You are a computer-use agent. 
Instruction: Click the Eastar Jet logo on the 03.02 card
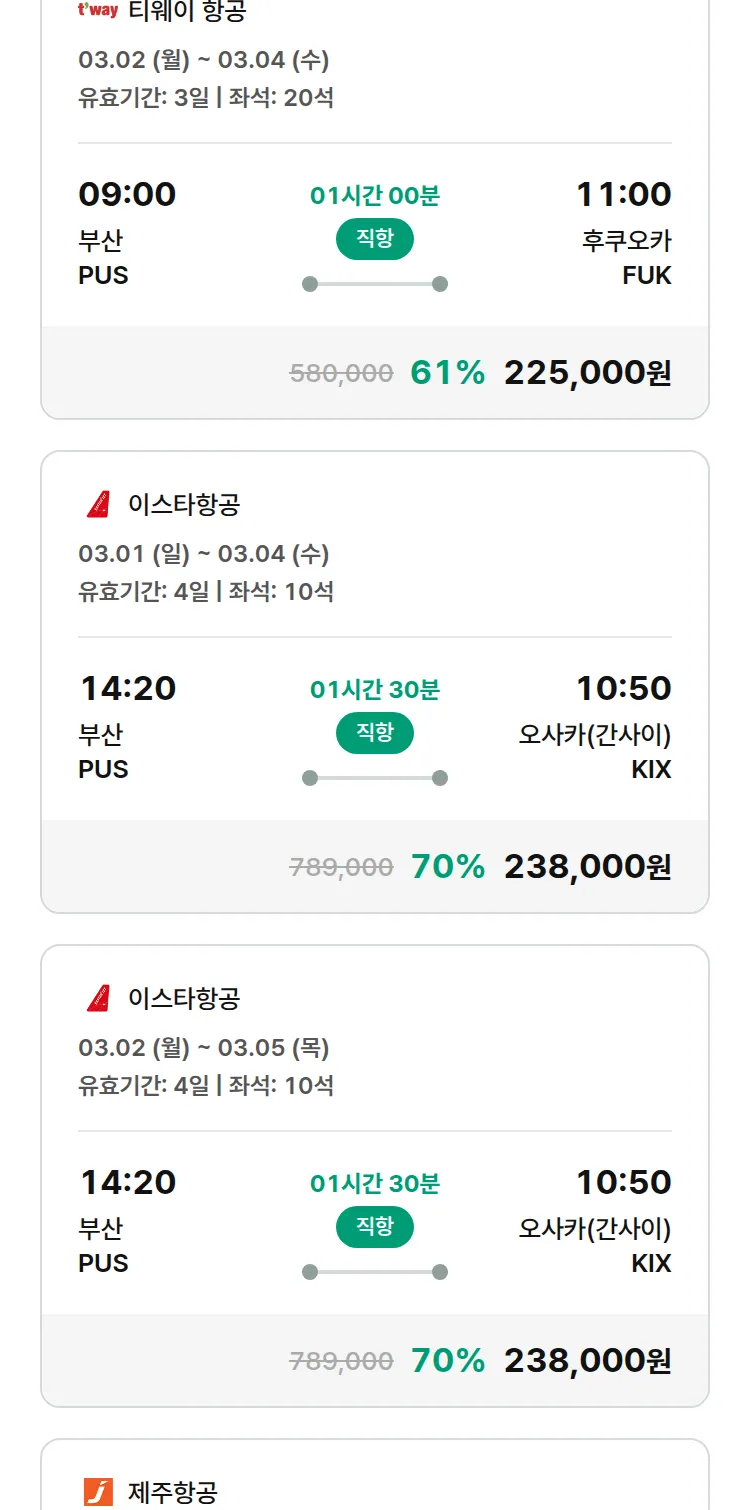coord(98,998)
